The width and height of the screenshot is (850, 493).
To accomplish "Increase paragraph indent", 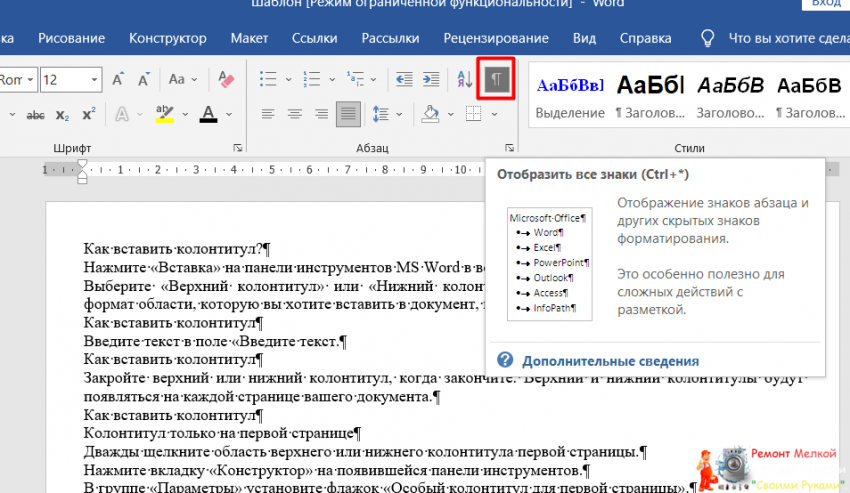I will click(x=431, y=80).
